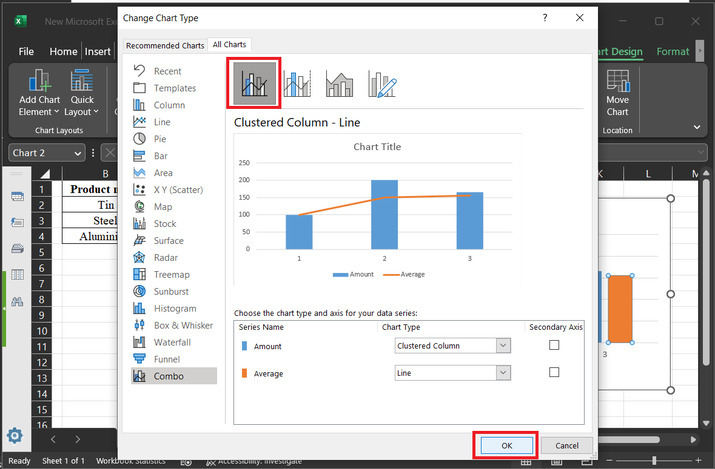
Task: Click the orange Average series color swatch
Action: [x=246, y=373]
